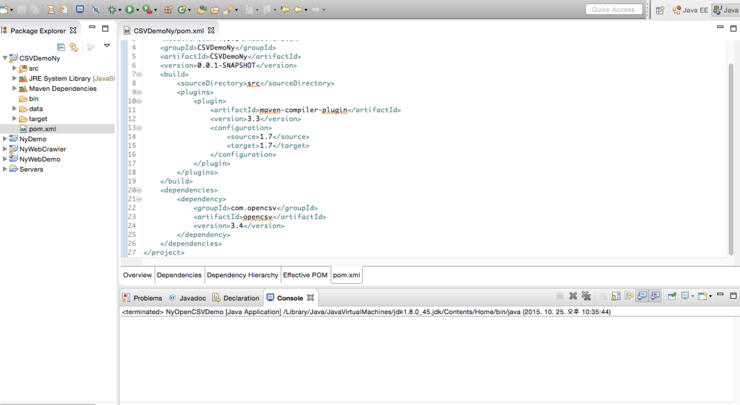Viewport: 740px width, 405px height.
Task: Expand the src folder in CSVDemoNy
Action: point(14,68)
